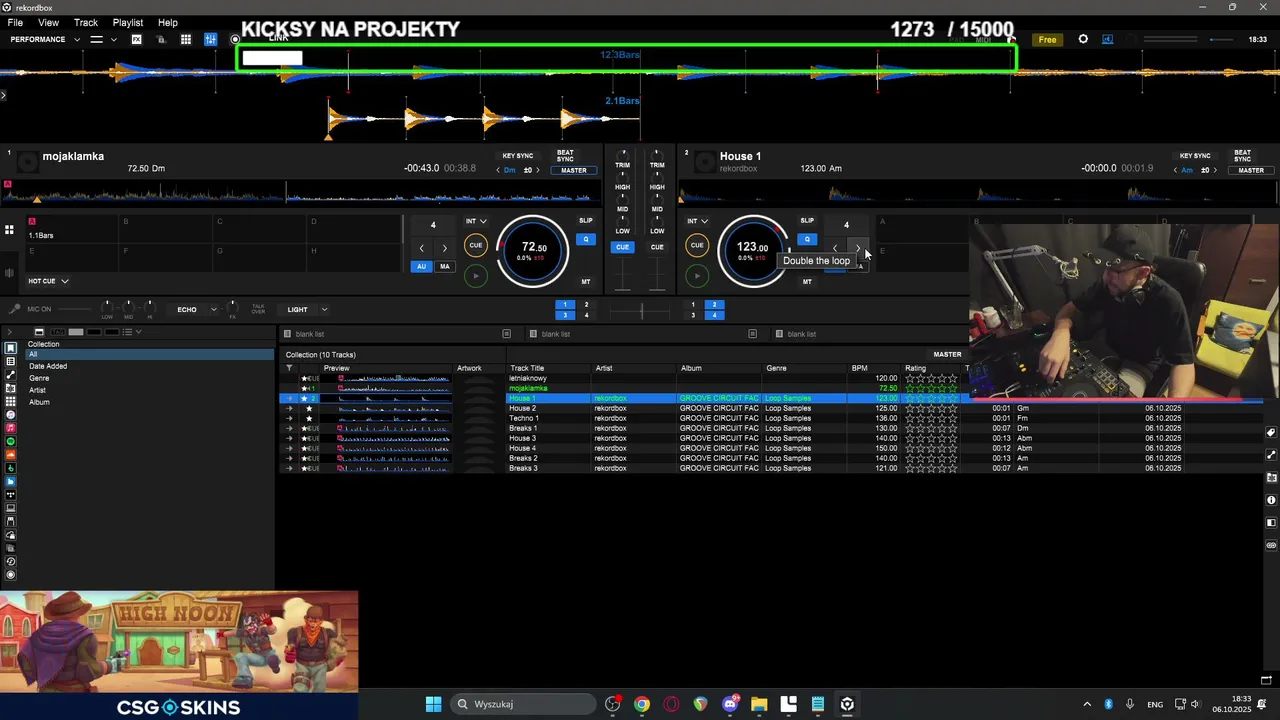Open the mixer/grid icon in top toolbar
The height and width of the screenshot is (720, 1280).
(x=186, y=39)
